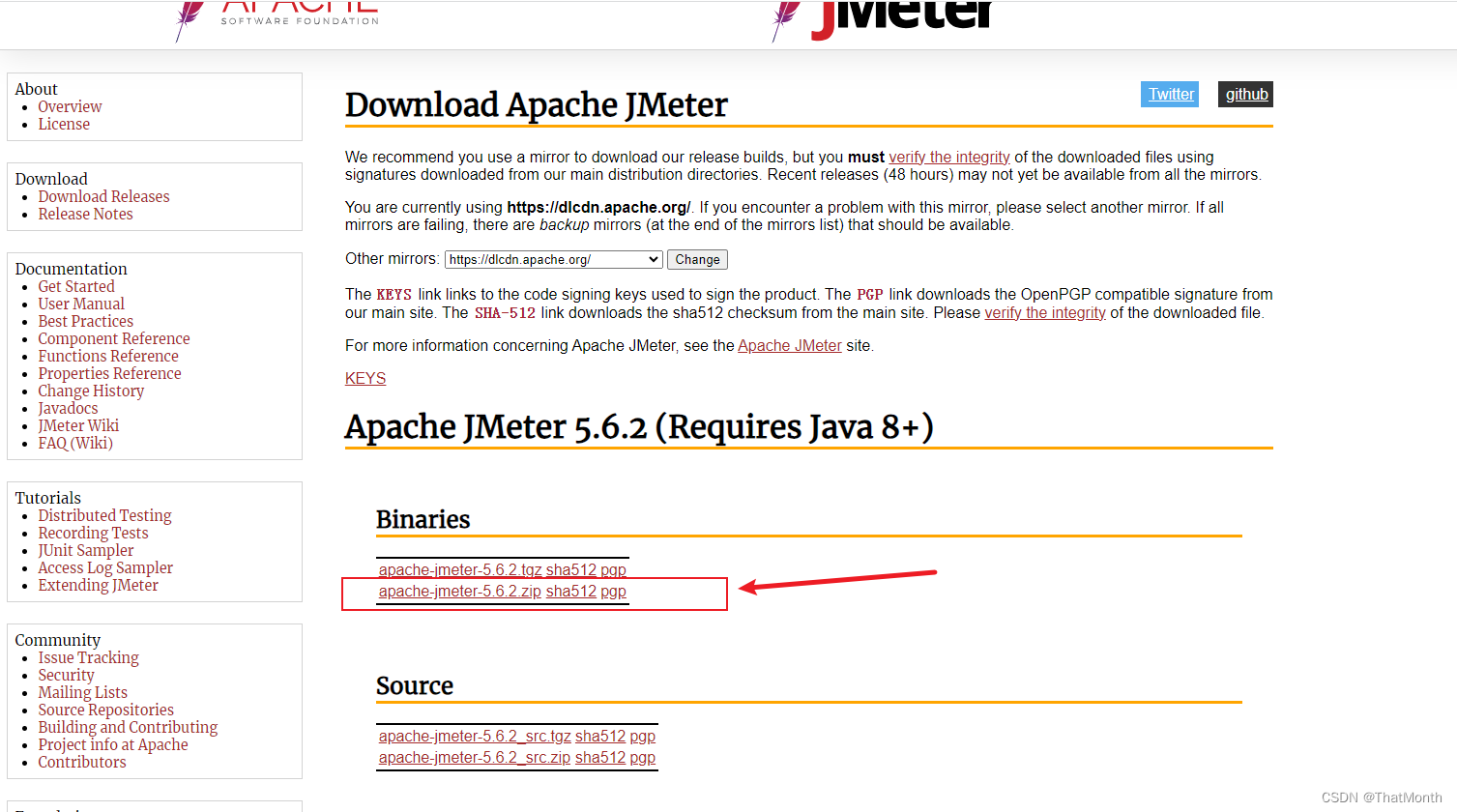1457x812 pixels.
Task: Click the Apache JMeter 5.6.2 heading
Action: 639,426
